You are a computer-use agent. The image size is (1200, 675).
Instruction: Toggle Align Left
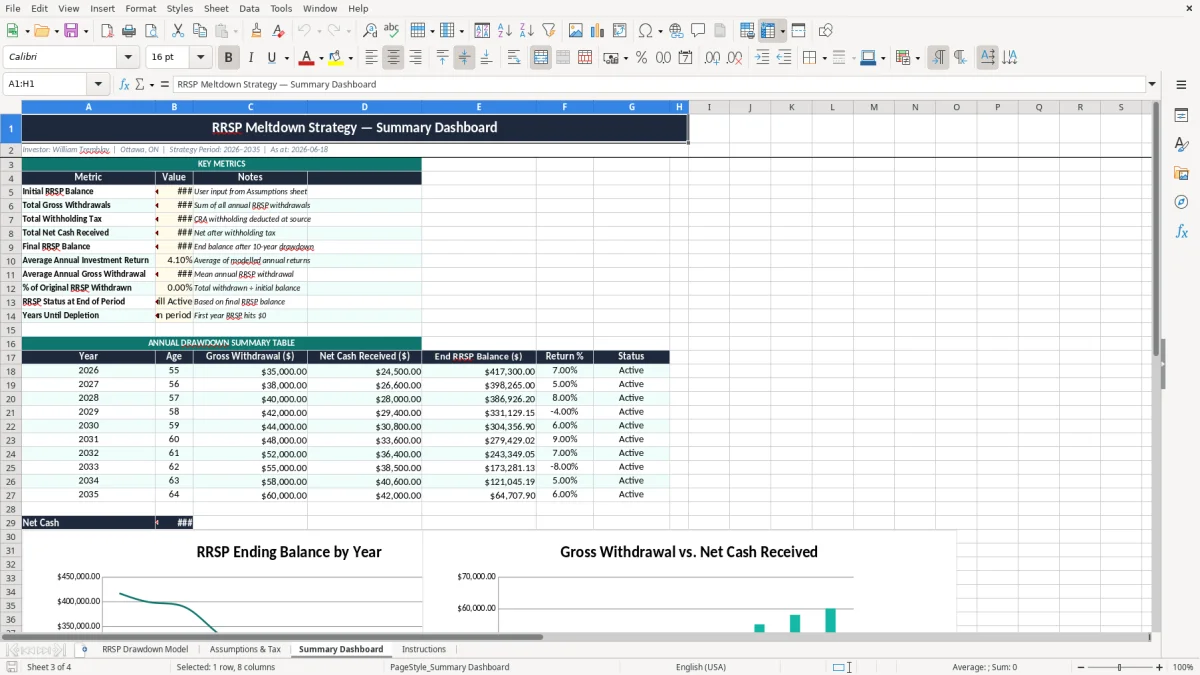tap(371, 58)
